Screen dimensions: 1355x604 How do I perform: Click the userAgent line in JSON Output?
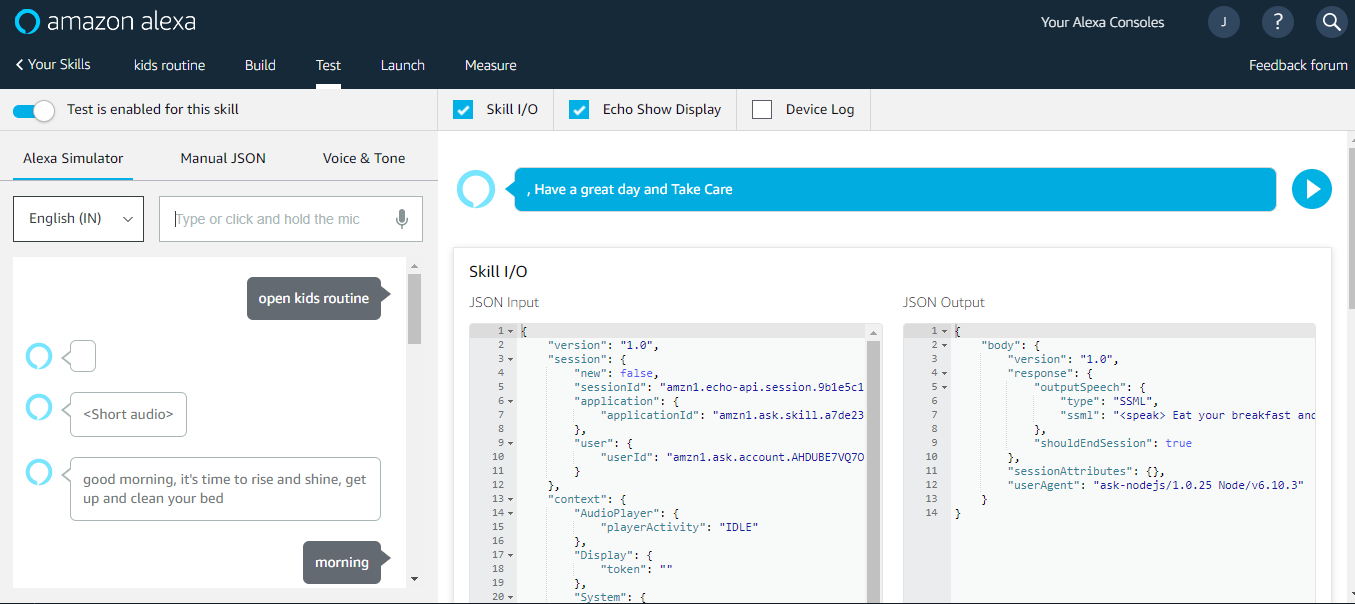(x=1156, y=485)
